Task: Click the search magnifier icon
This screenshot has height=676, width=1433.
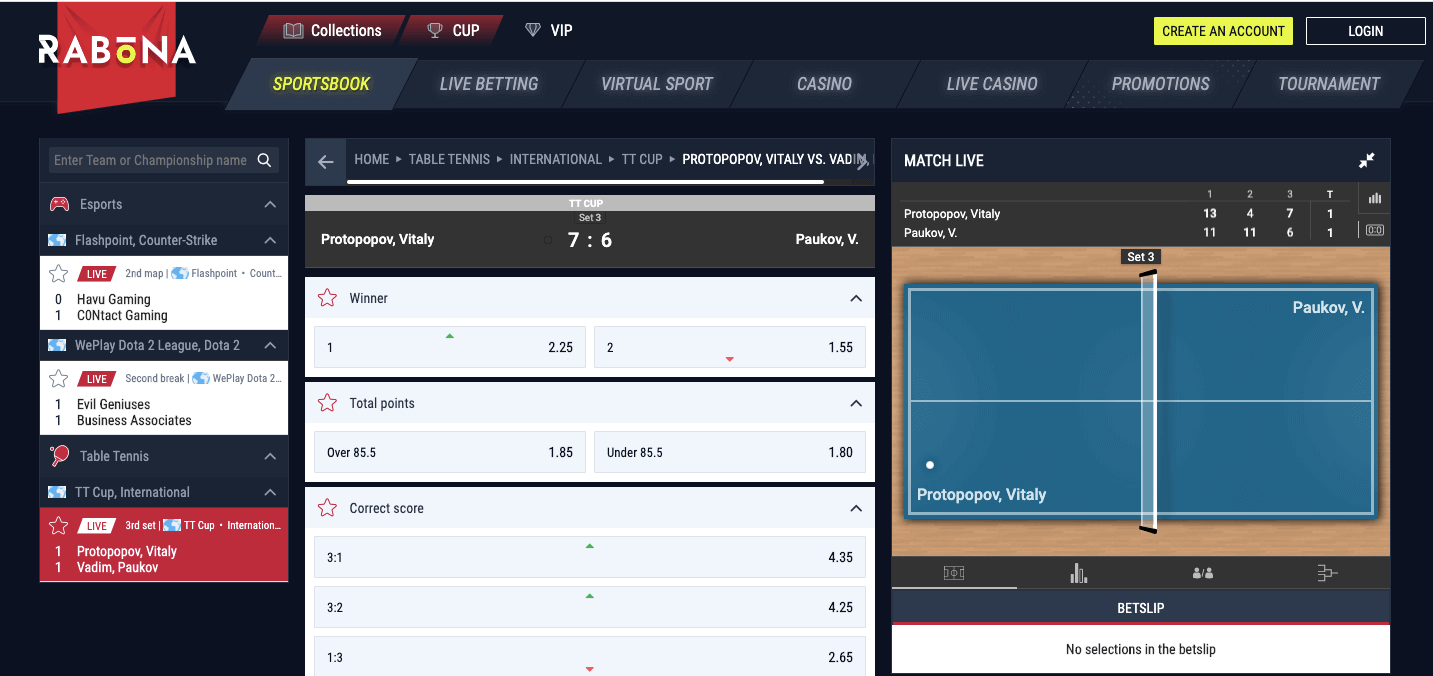Action: point(264,160)
